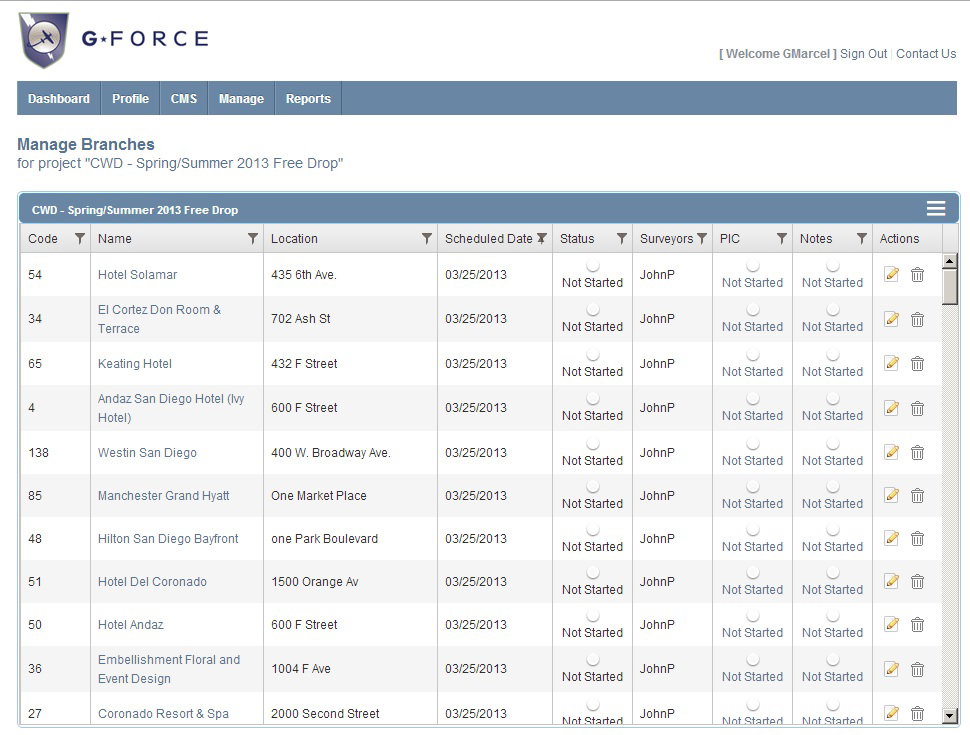This screenshot has width=970, height=735.
Task: Open the grid hamburger menu
Action: (x=936, y=208)
